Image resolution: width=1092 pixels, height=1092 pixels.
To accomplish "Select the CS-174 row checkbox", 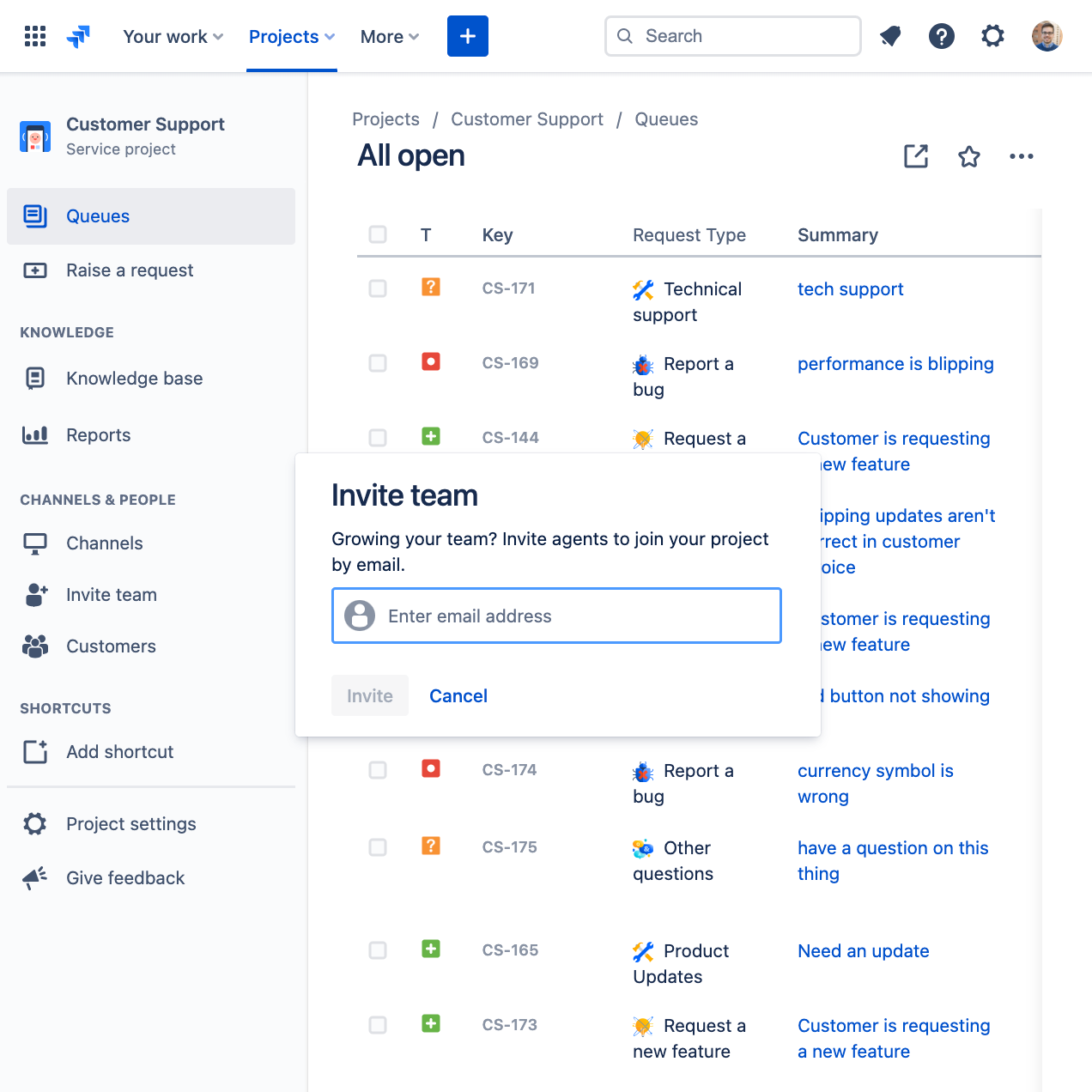I will pyautogui.click(x=378, y=770).
